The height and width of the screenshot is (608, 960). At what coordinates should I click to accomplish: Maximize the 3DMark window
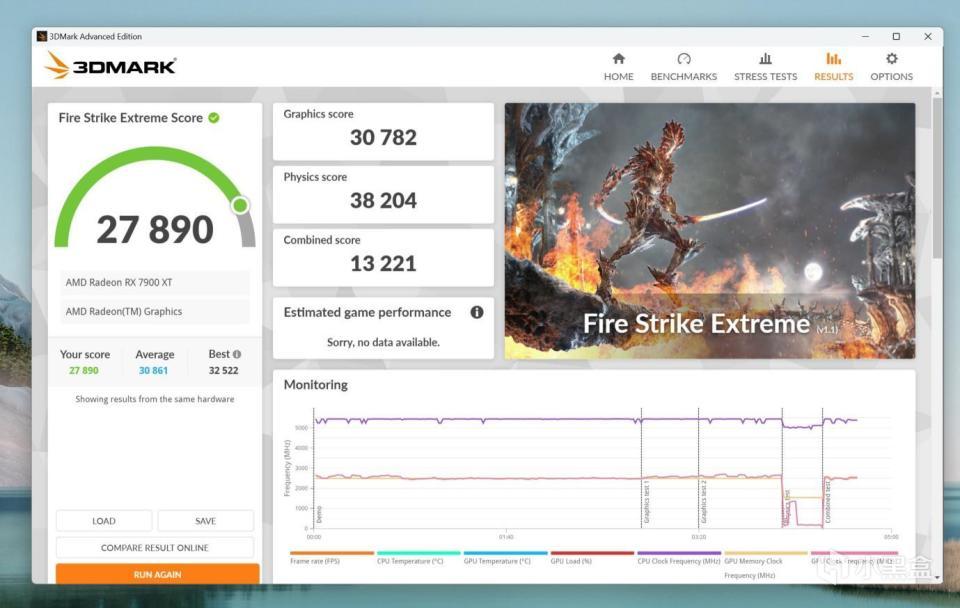click(x=896, y=36)
